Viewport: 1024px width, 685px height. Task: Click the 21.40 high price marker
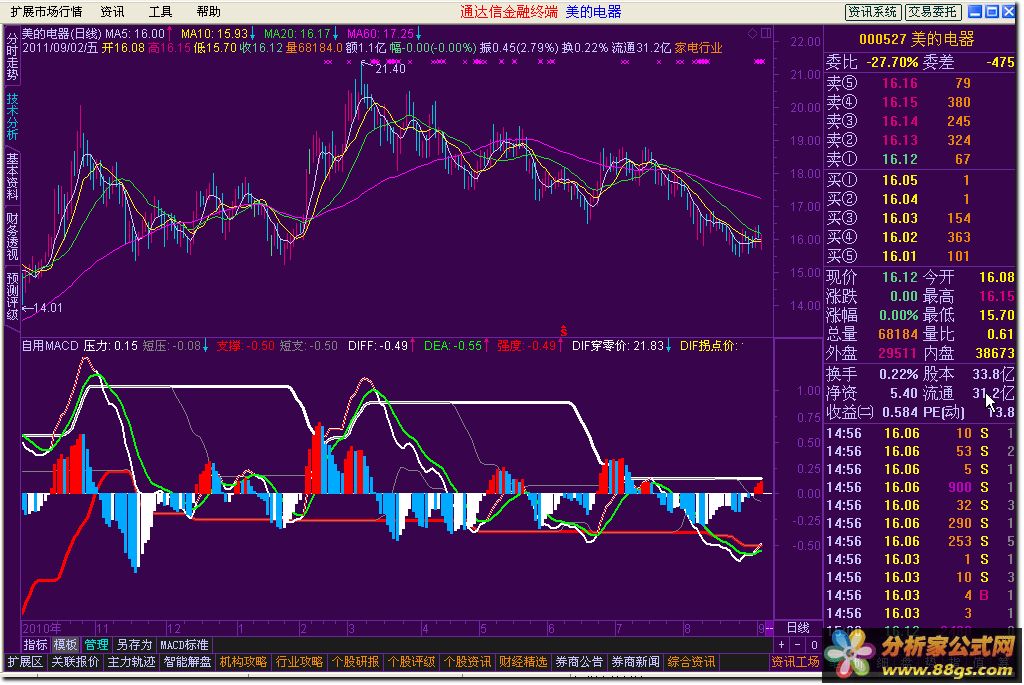[391, 69]
